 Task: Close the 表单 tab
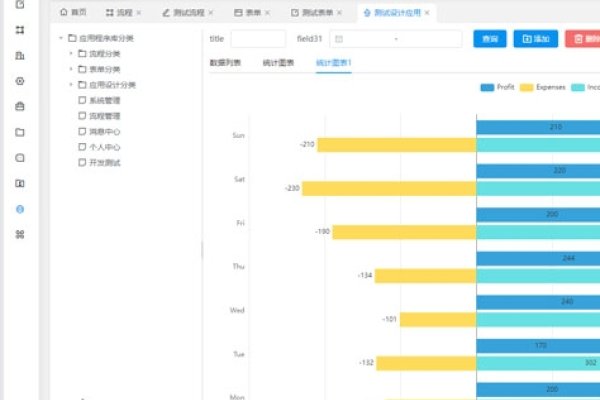tap(267, 13)
